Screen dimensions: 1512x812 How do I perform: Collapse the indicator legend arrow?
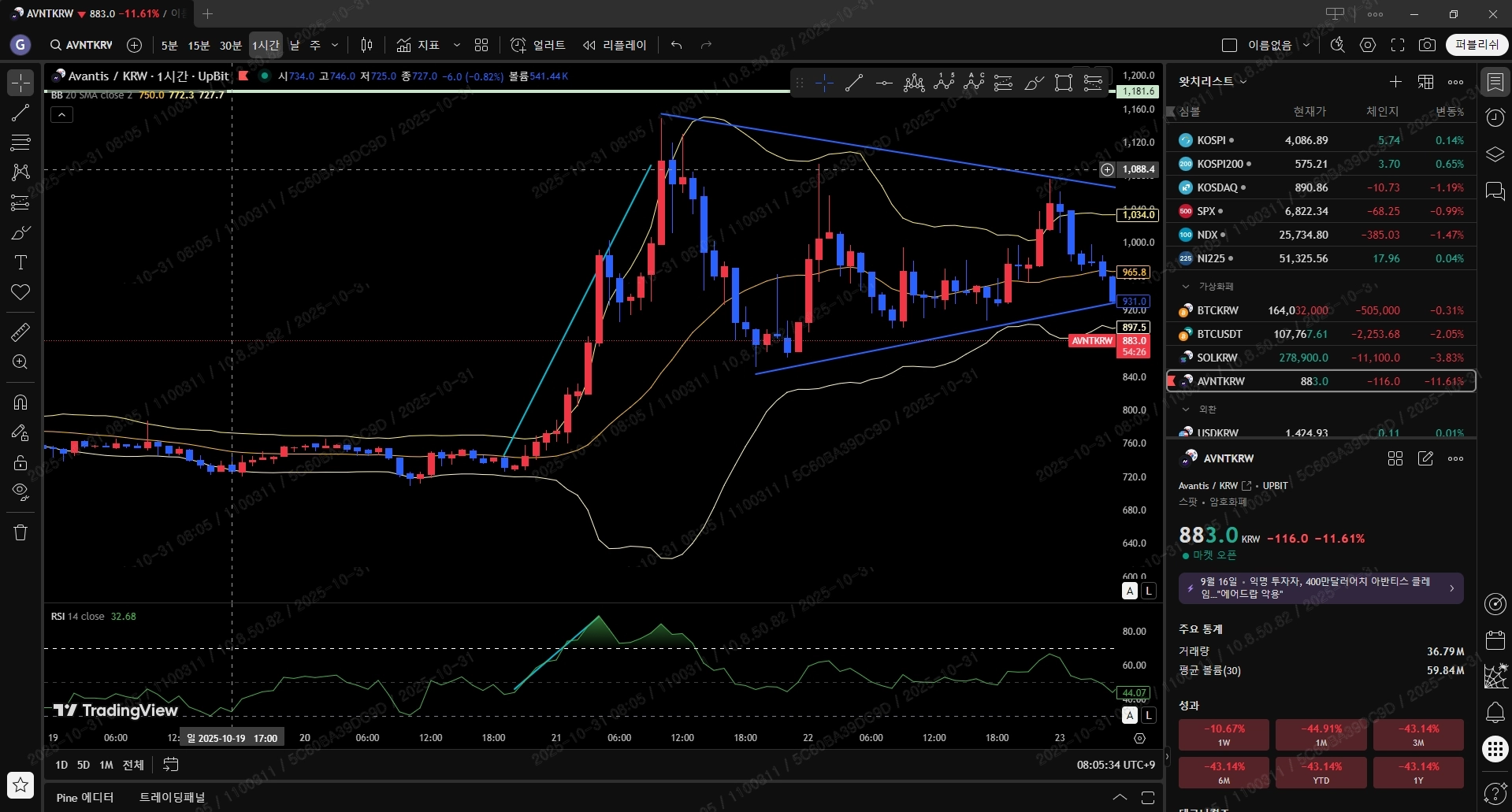pyautogui.click(x=61, y=114)
